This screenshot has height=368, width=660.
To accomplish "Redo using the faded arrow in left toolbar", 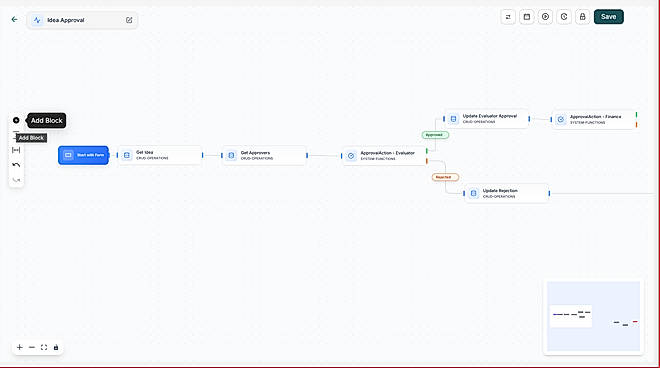I will click(16, 180).
